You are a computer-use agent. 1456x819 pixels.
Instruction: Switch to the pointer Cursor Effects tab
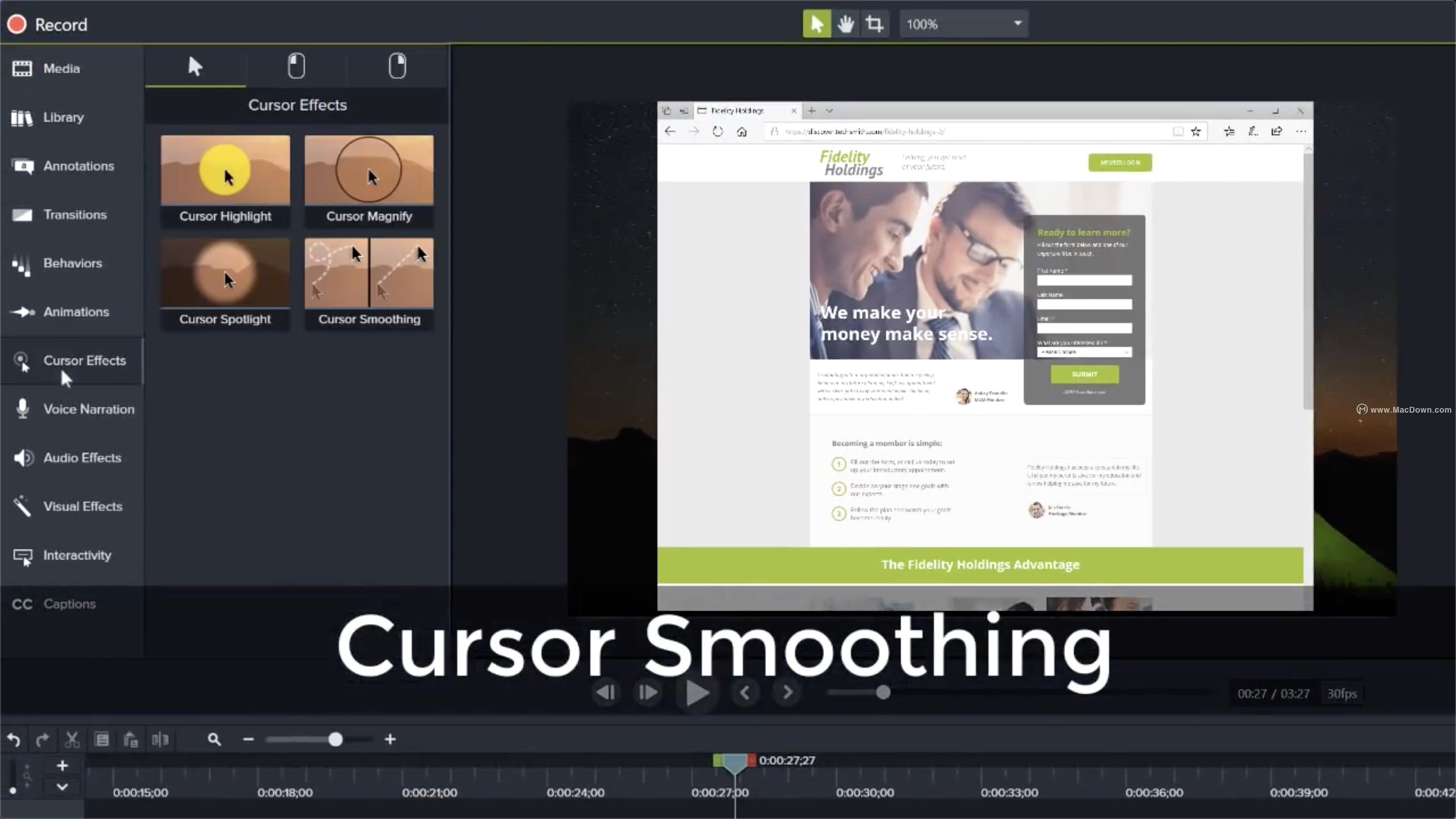pos(194,66)
